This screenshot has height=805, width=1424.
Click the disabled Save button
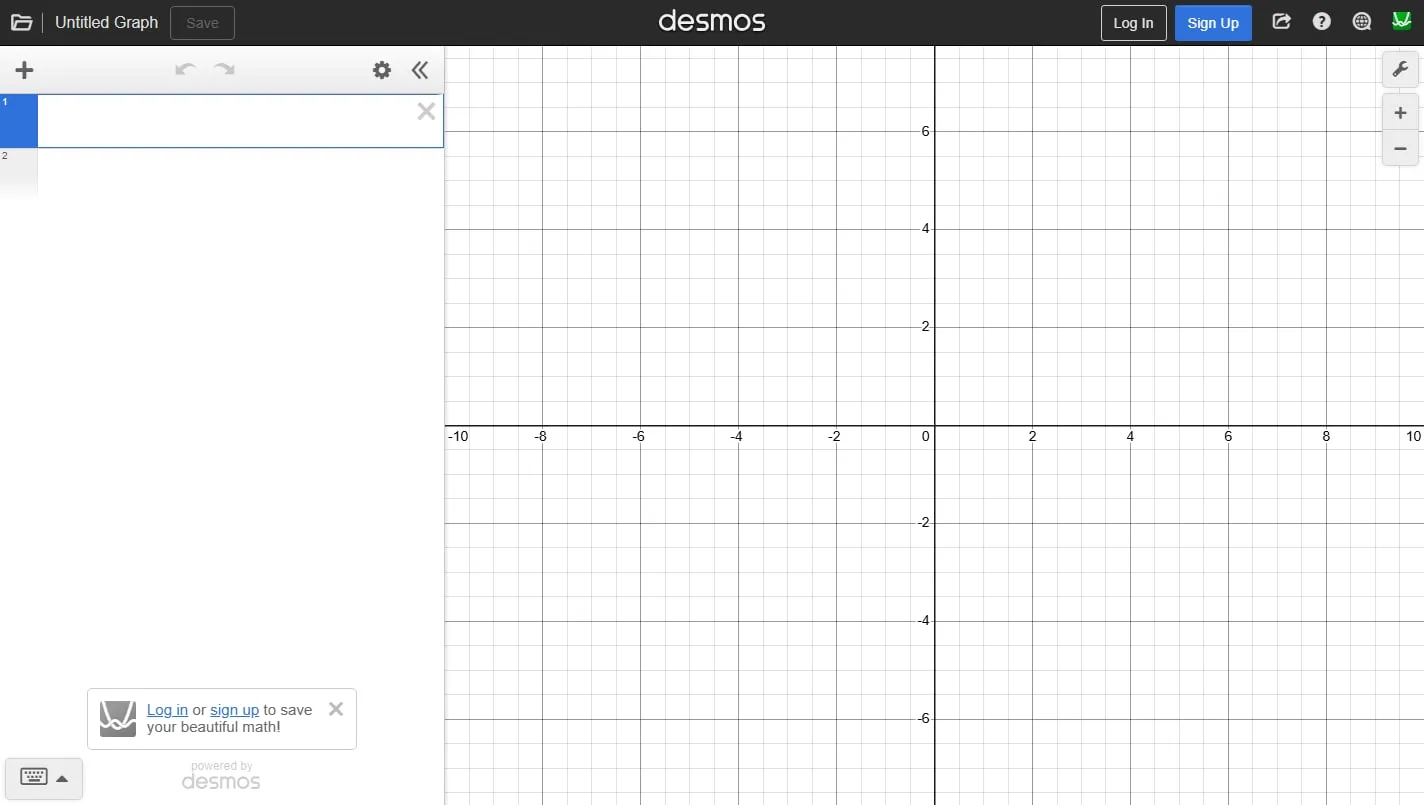[x=202, y=23]
